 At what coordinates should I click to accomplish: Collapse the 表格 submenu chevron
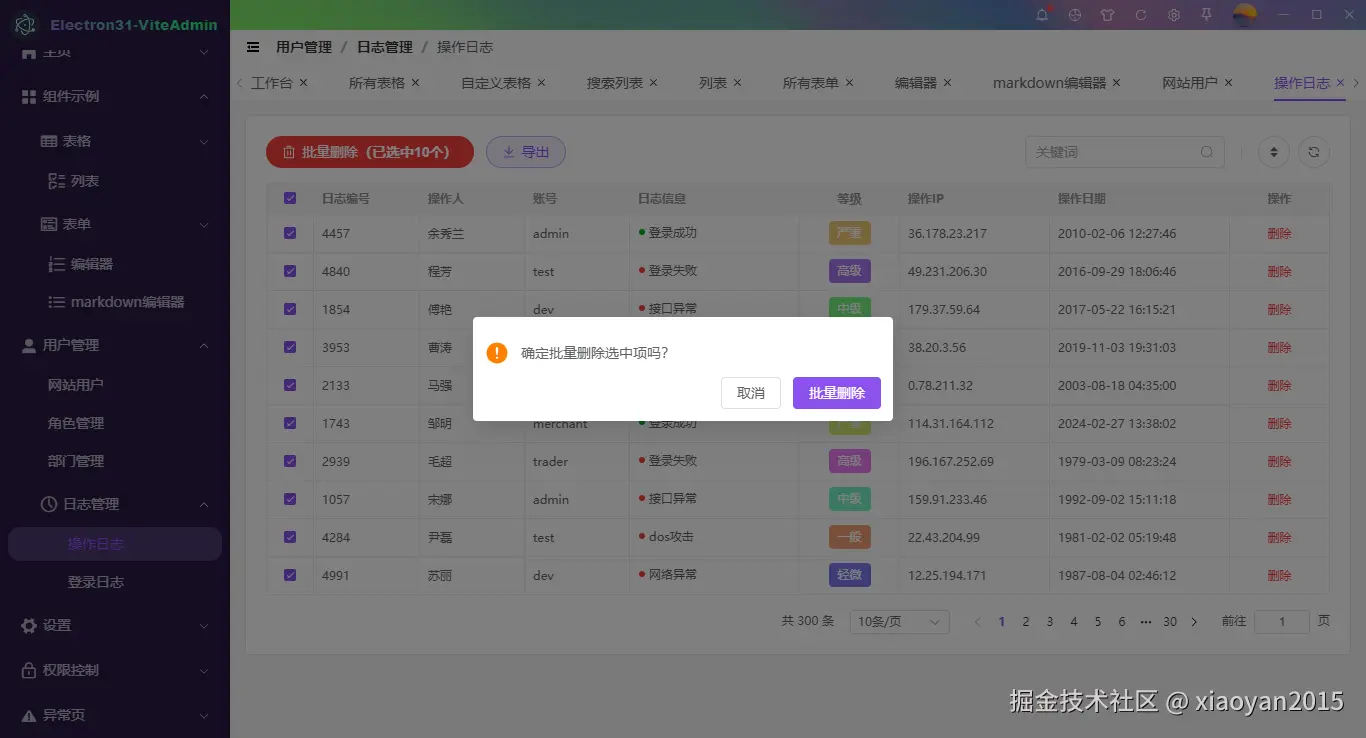204,142
